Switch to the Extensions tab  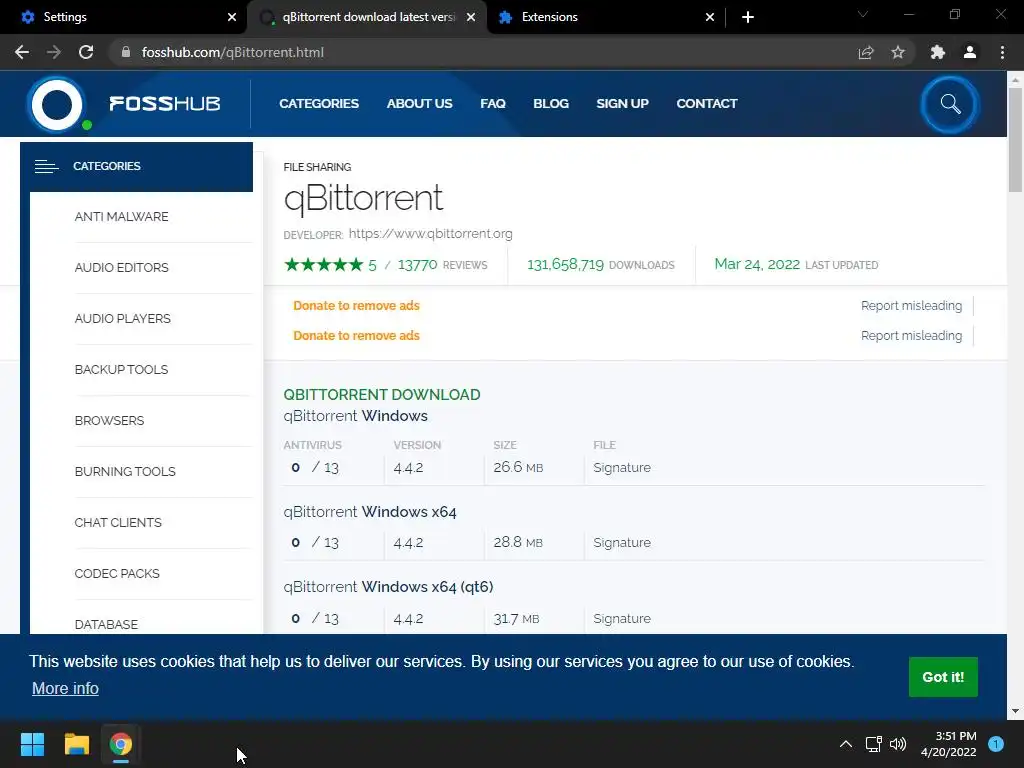click(x=606, y=17)
